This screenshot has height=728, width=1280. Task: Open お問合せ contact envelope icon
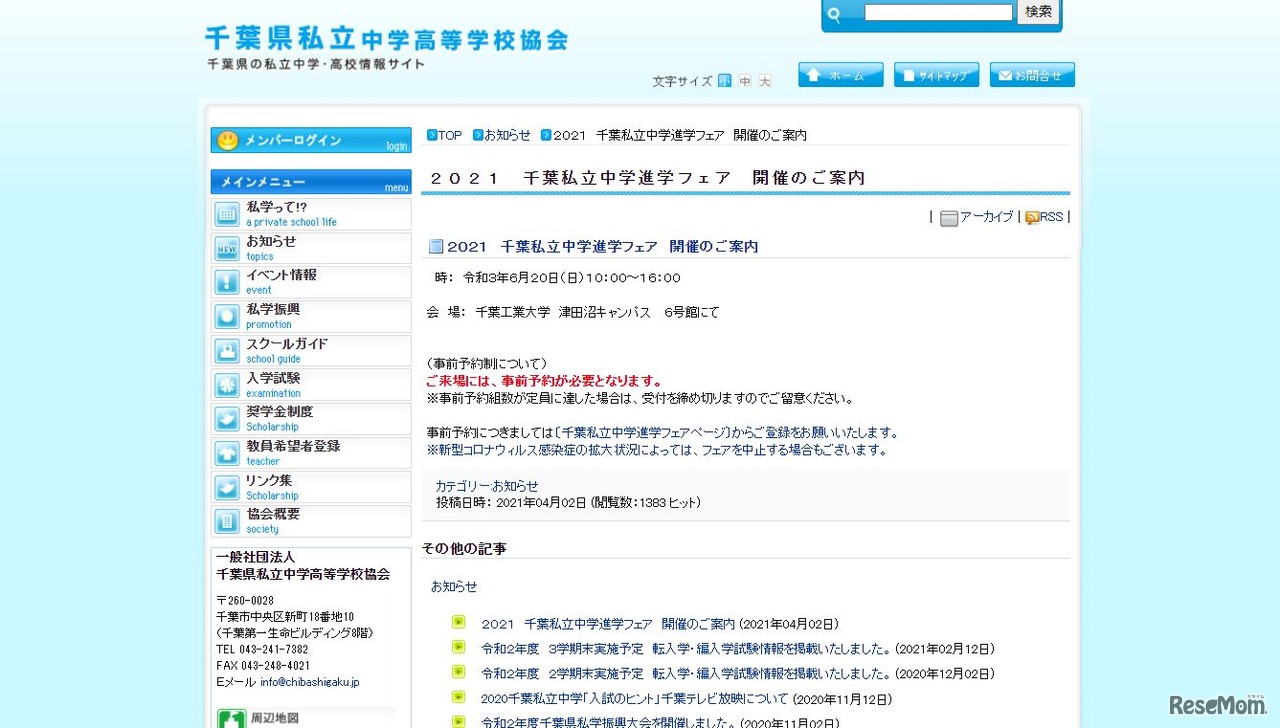(x=1032, y=74)
